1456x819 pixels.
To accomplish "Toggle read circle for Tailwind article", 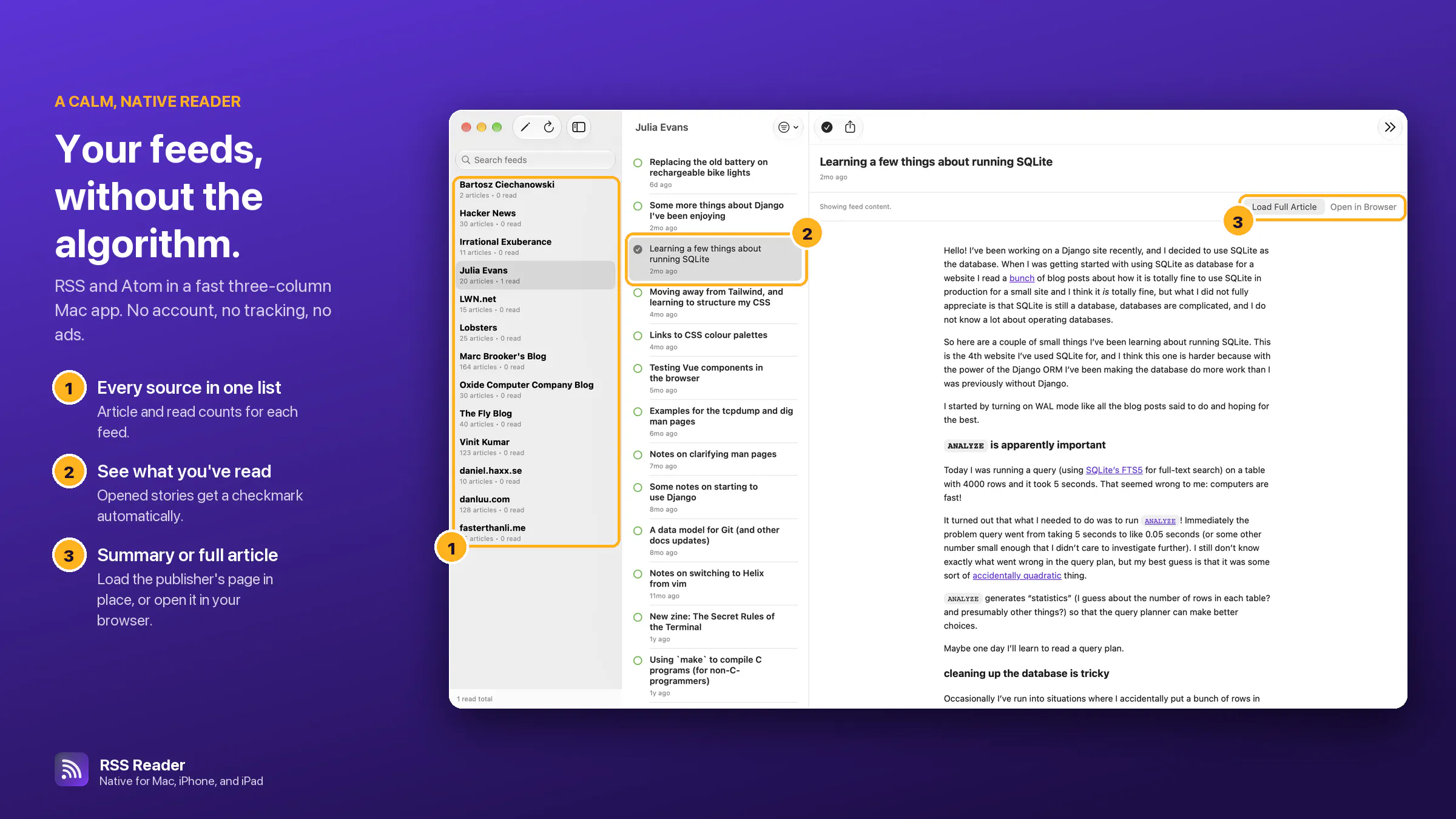I will 638,292.
